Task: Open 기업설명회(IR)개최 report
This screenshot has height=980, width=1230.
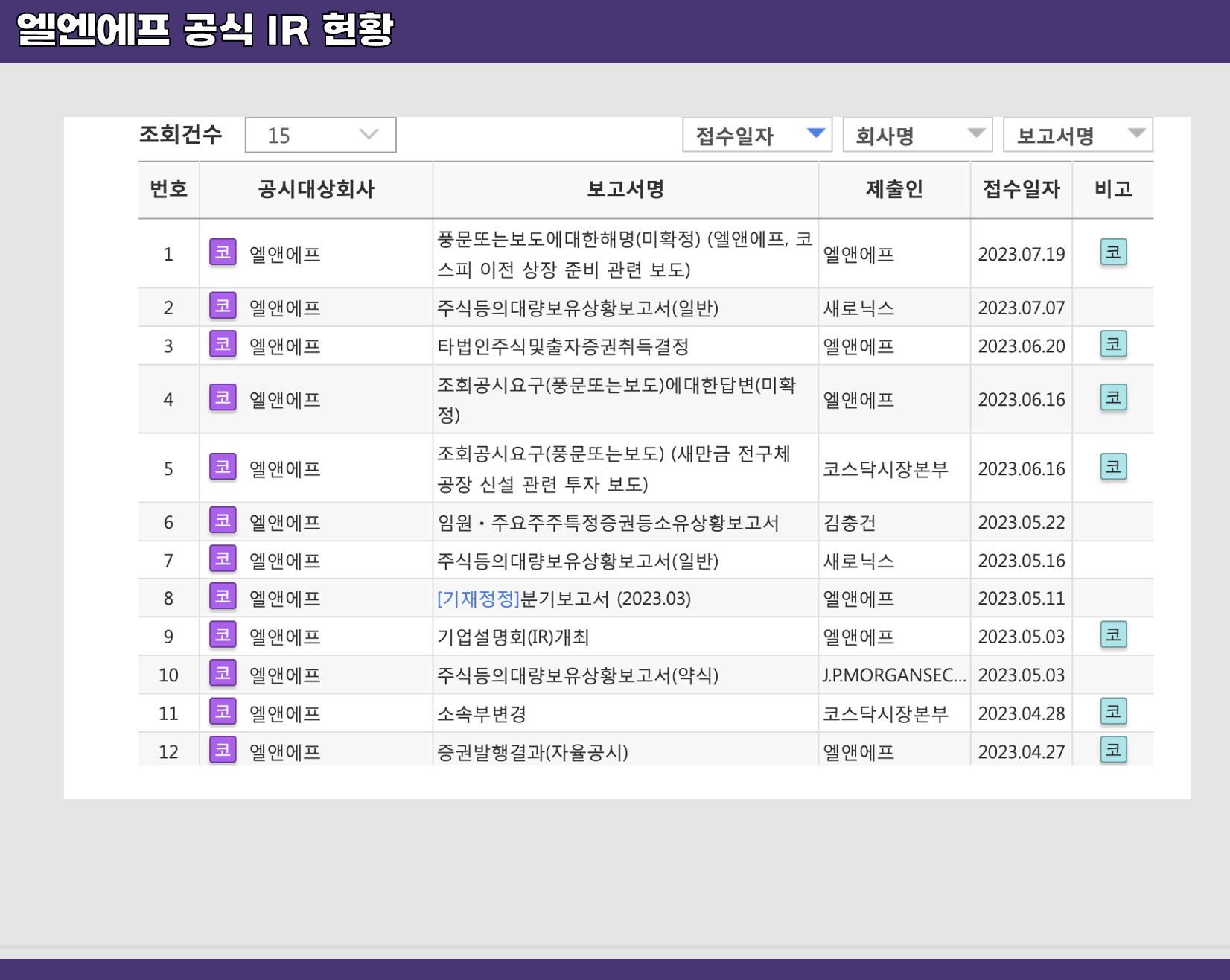Action: point(513,637)
